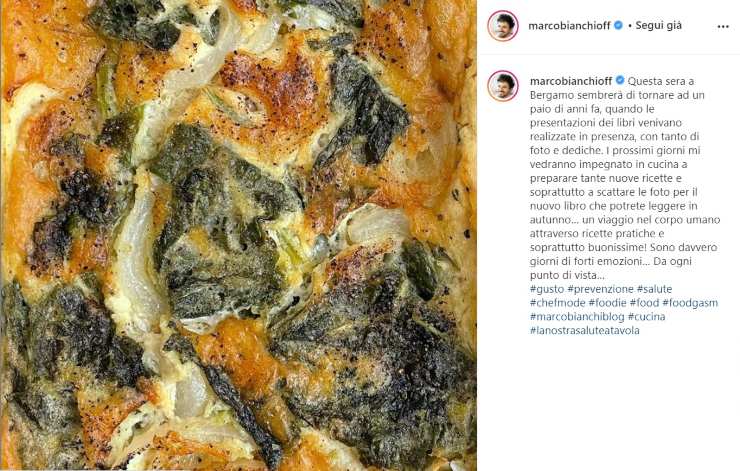Viewport: 740px width, 471px height.
Task: Toggle the 'Segui già' following button
Action: coord(658,25)
